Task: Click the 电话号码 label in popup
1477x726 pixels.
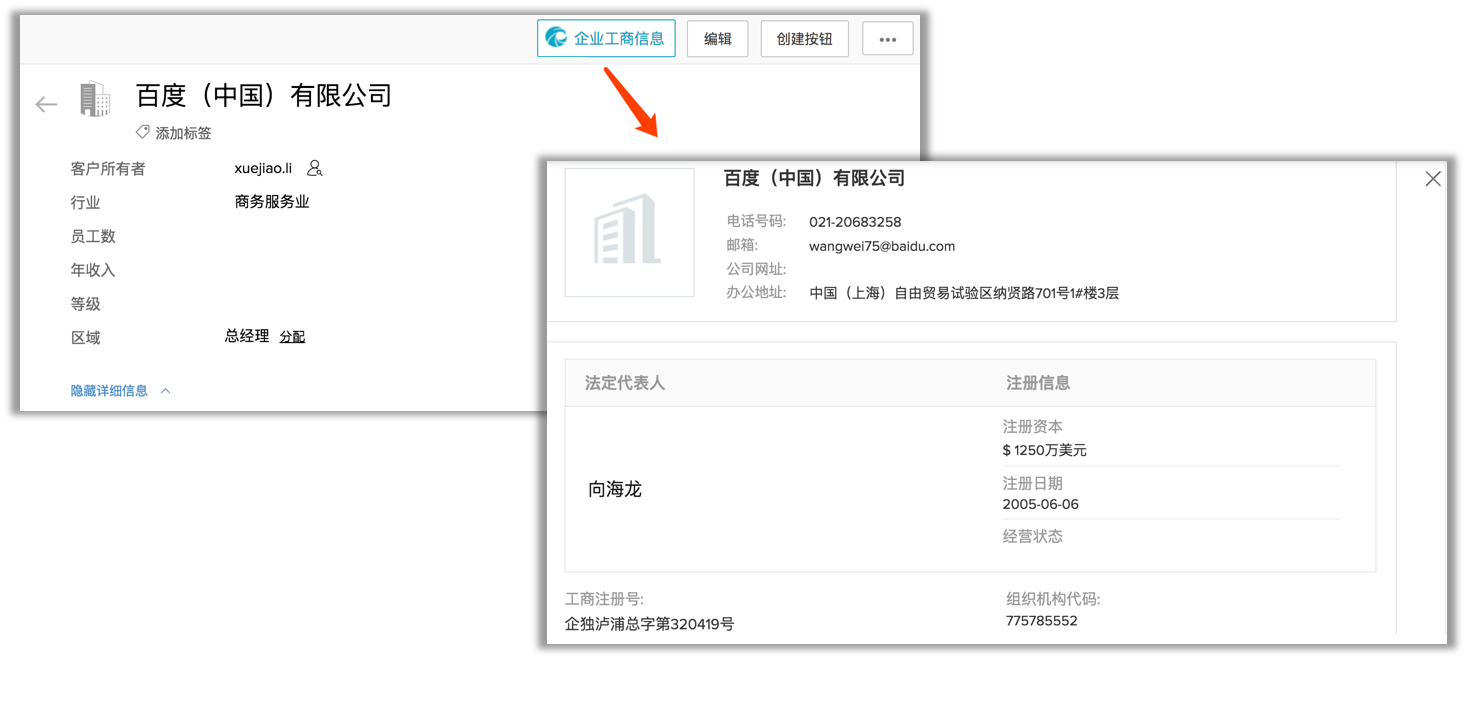Action: (x=757, y=221)
